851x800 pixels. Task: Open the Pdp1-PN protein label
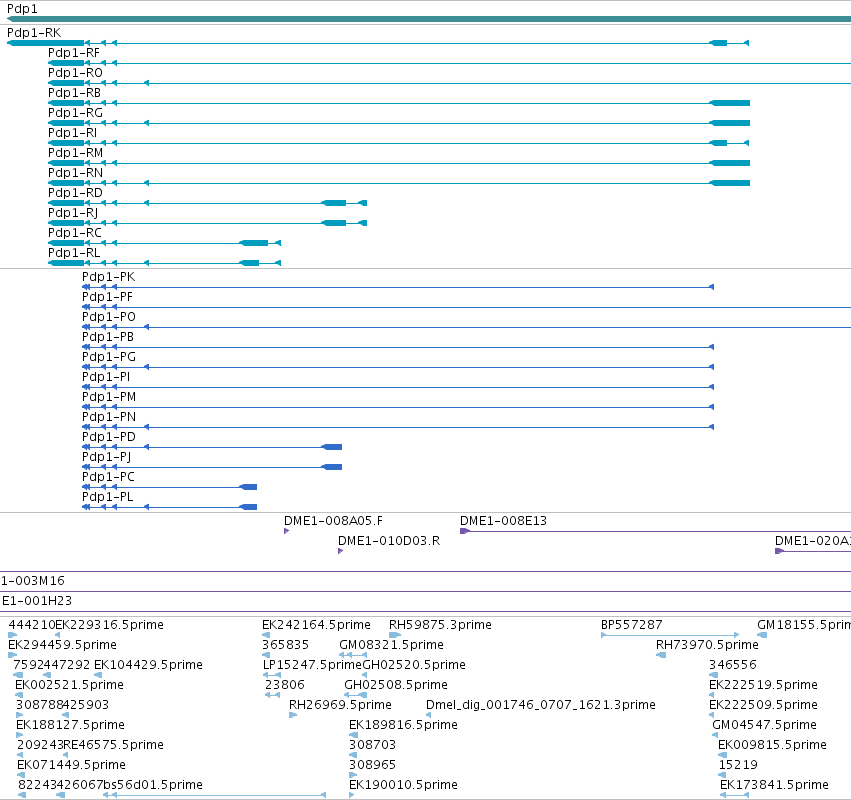[x=109, y=417]
